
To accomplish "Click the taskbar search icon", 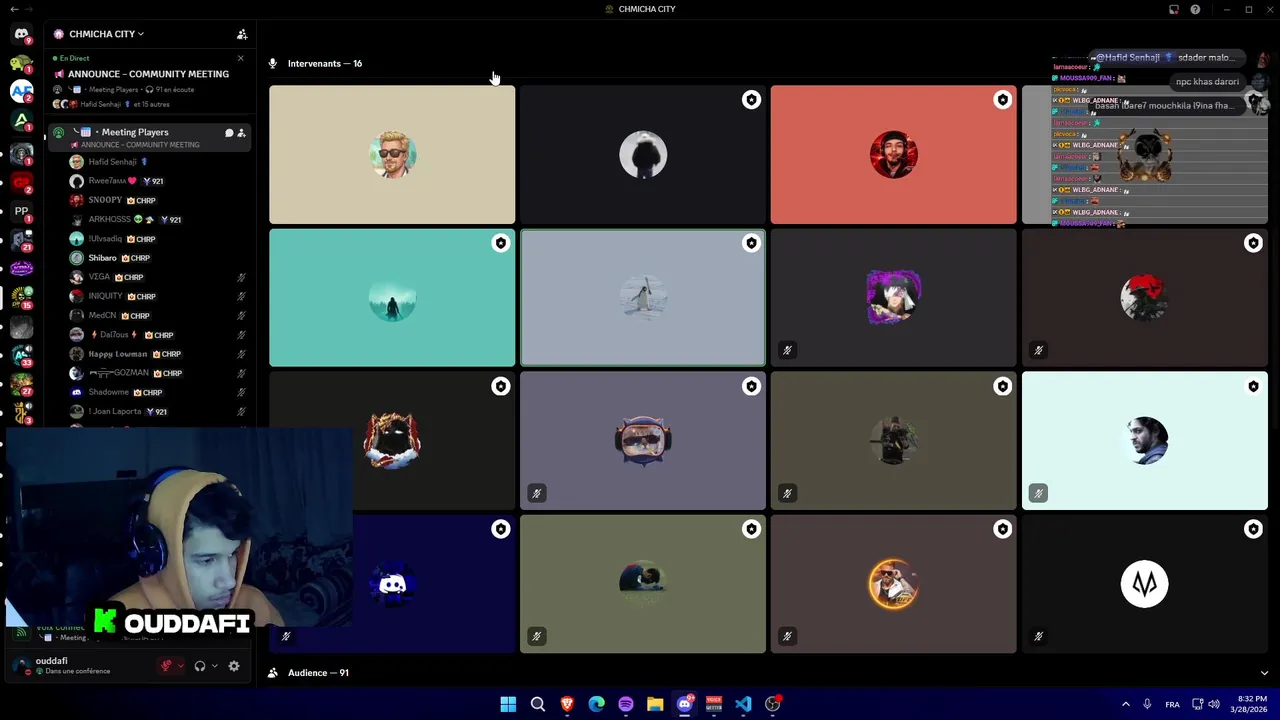I will click(538, 704).
